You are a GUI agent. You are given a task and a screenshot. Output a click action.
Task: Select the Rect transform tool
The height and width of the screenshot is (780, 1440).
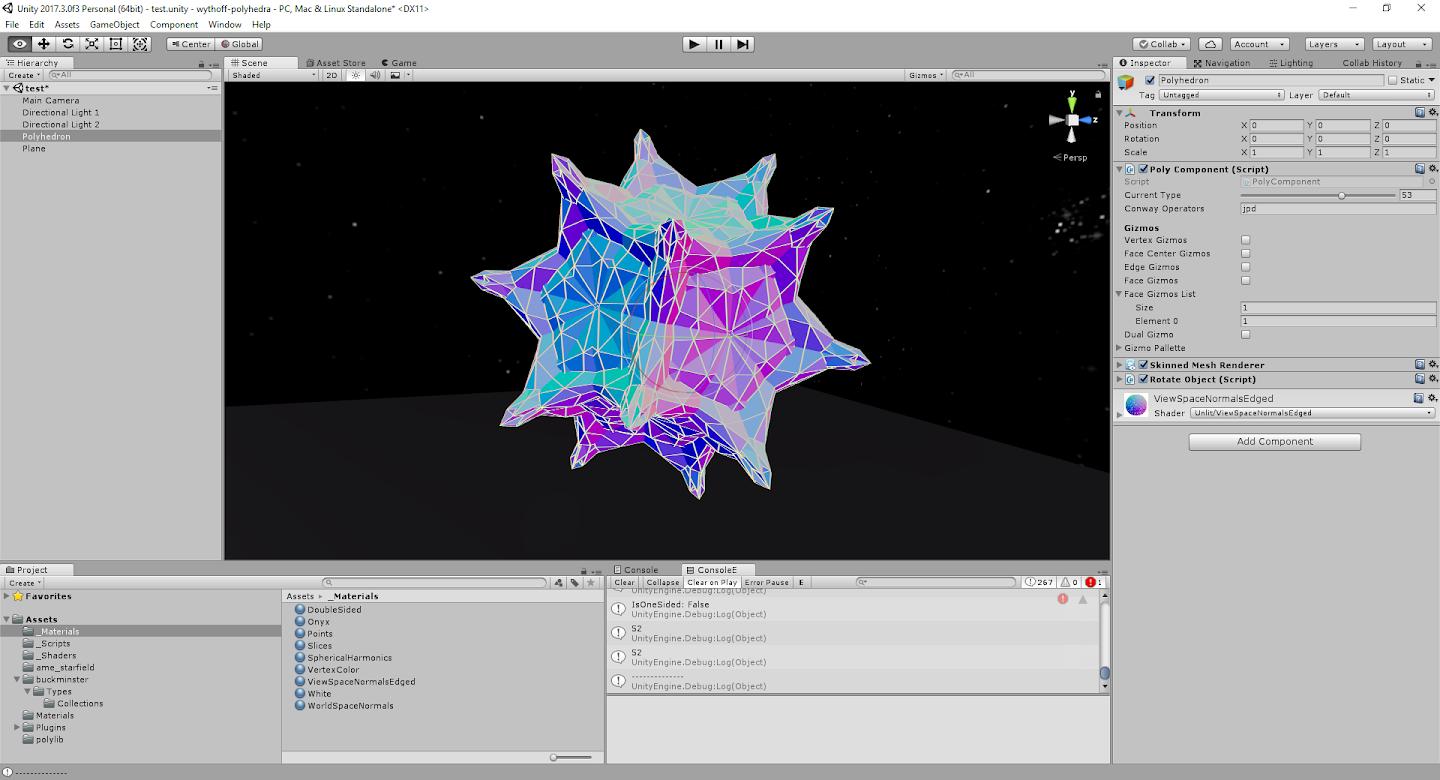(115, 44)
